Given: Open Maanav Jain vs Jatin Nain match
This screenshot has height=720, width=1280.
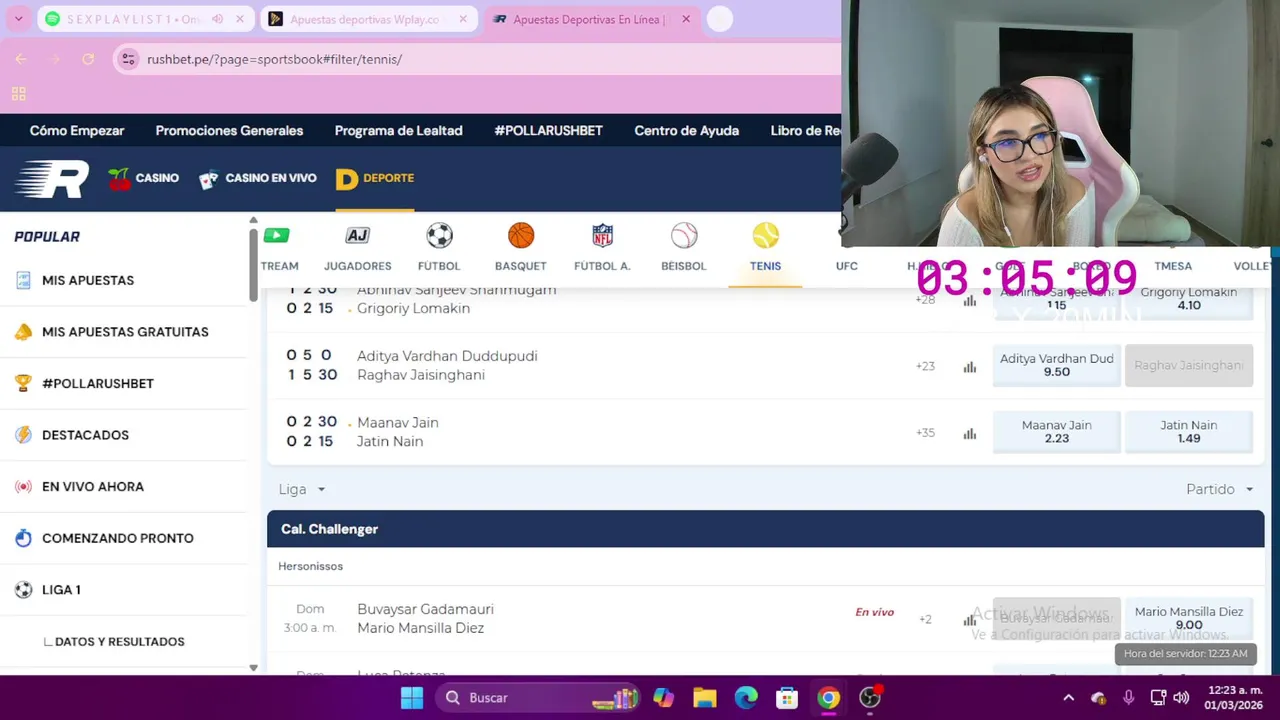Looking at the screenshot, I should [398, 432].
